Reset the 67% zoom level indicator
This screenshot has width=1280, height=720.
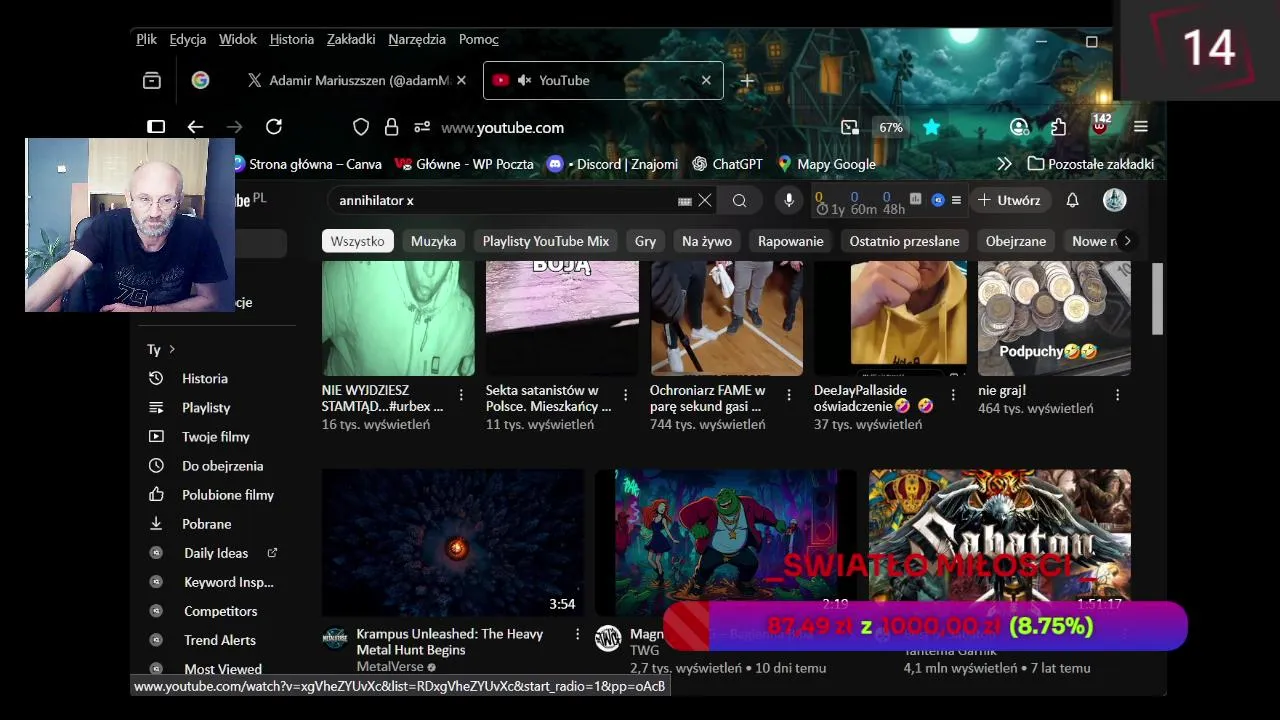[891, 127]
